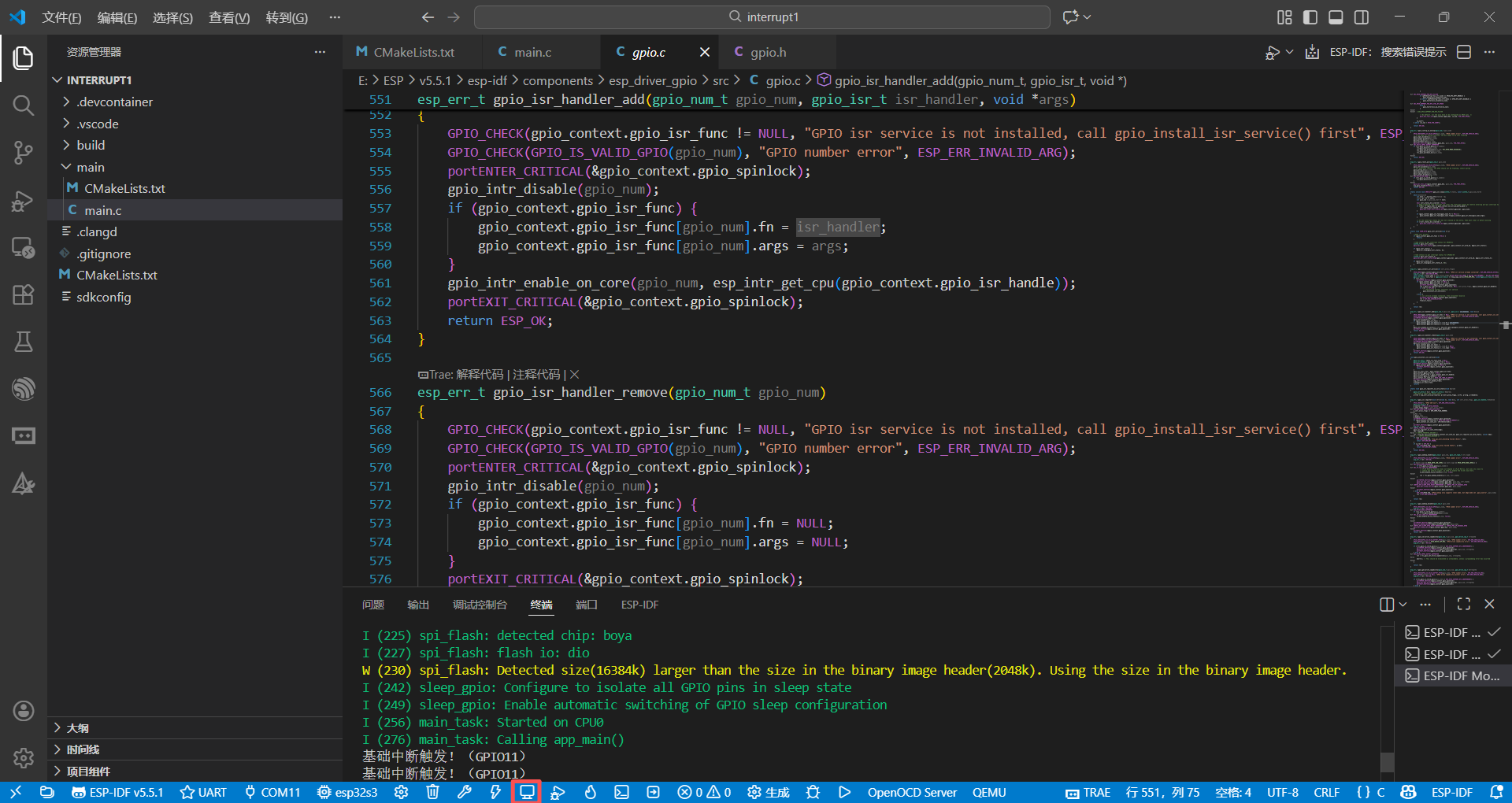The image size is (1512, 803).
Task: Click COM11 port selector in status bar
Action: point(272,792)
